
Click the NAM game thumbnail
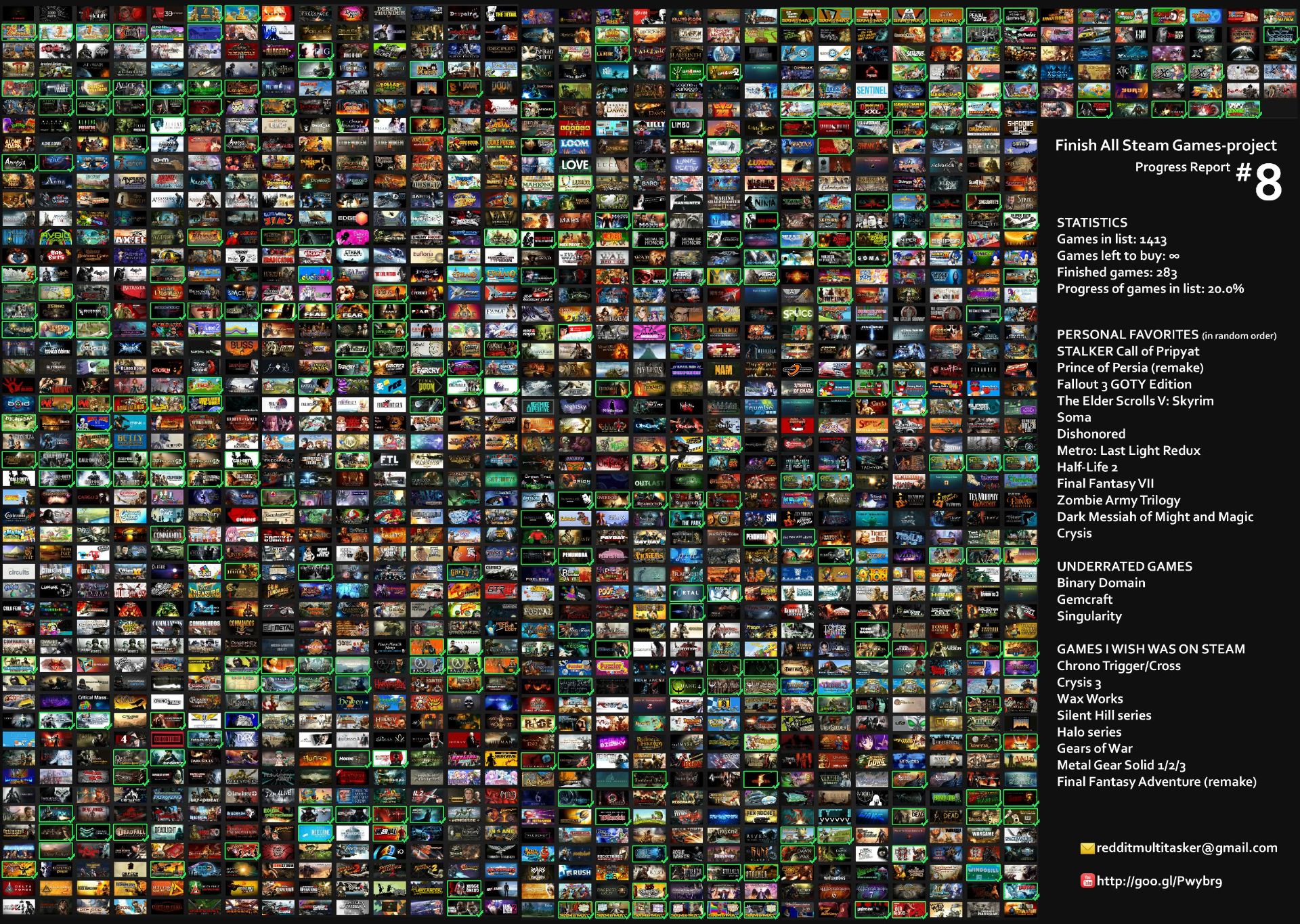[723, 370]
